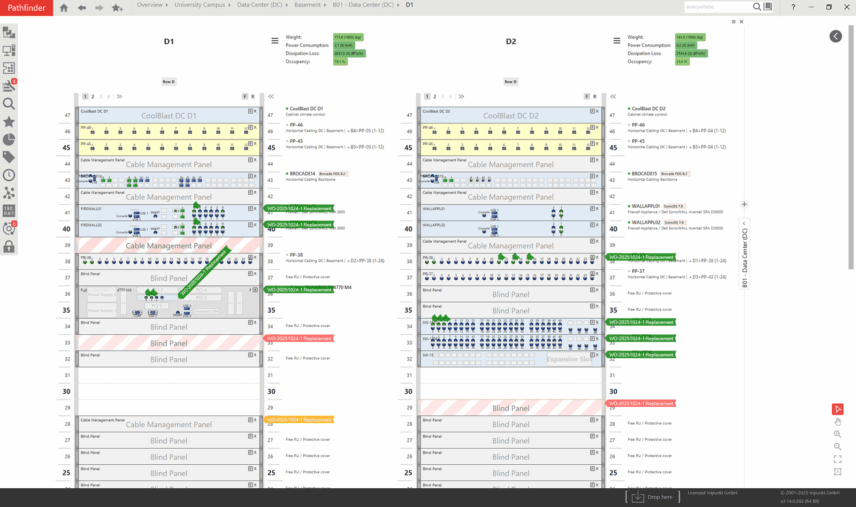Open the pie chart reports icon
The height and width of the screenshot is (507, 856).
(9, 139)
